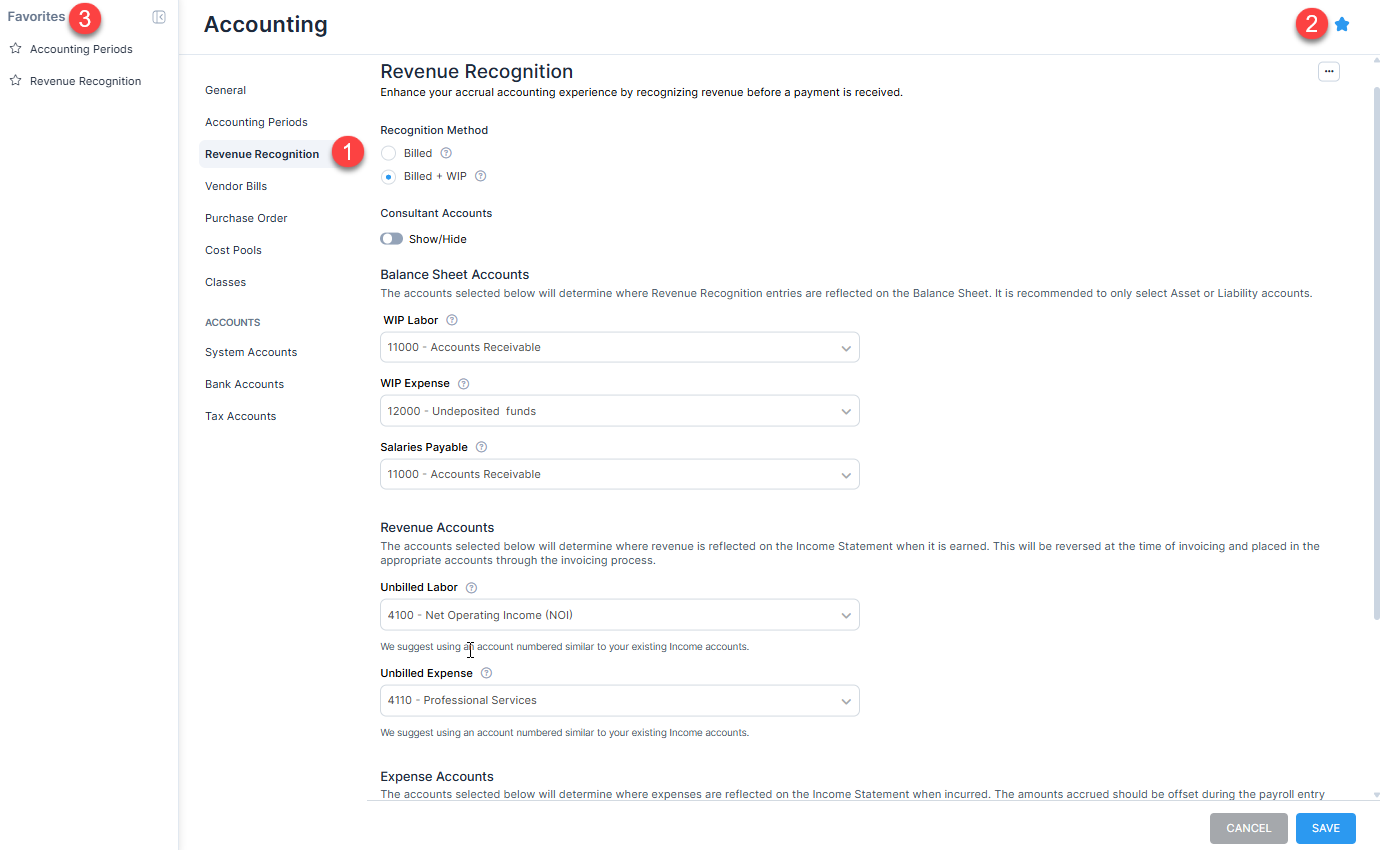Cancel the current accounting changes
Image resolution: width=1380 pixels, height=850 pixels.
point(1248,828)
